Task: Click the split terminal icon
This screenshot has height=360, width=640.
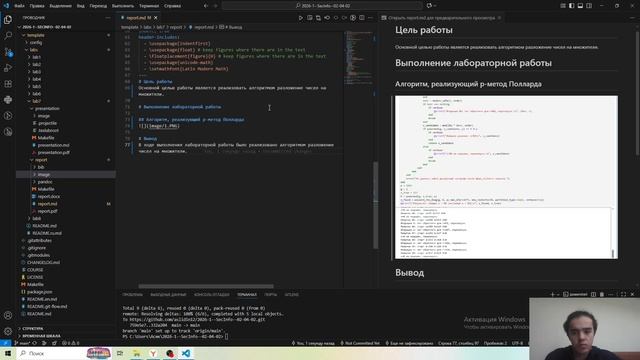Action: pos(593,294)
